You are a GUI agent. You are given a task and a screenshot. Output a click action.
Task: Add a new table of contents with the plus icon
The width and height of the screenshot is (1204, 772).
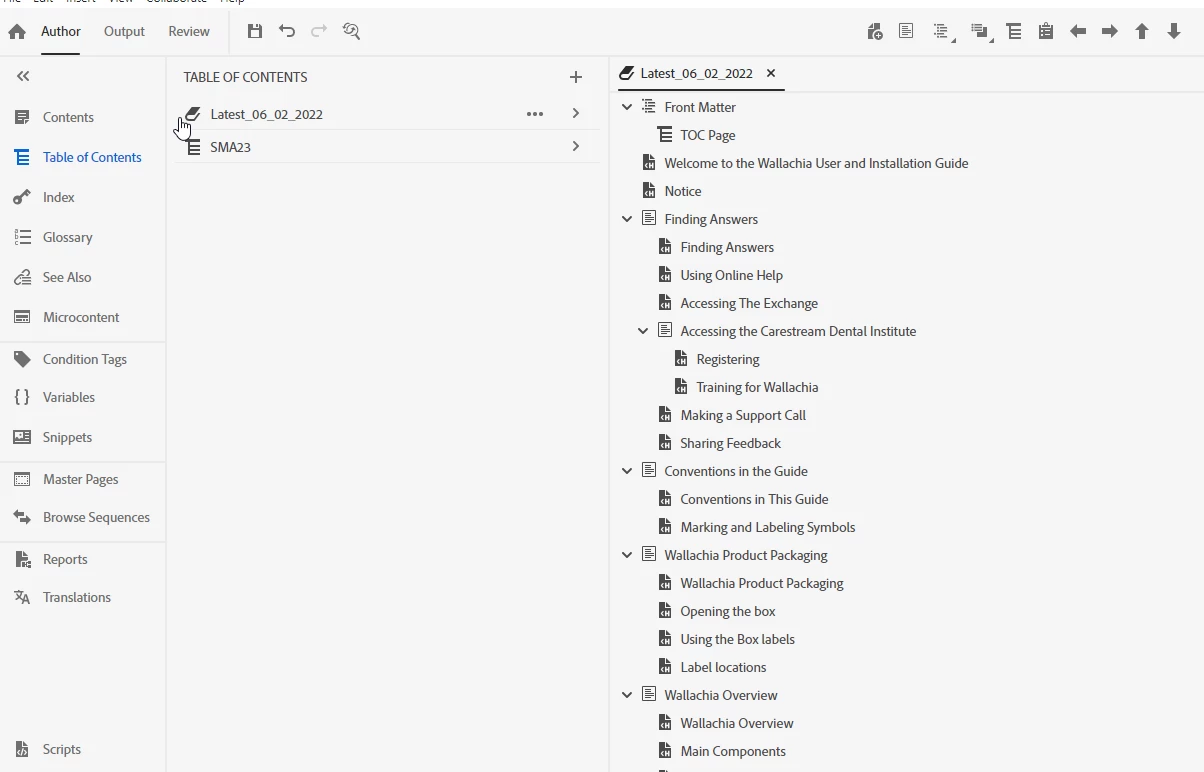(x=576, y=77)
